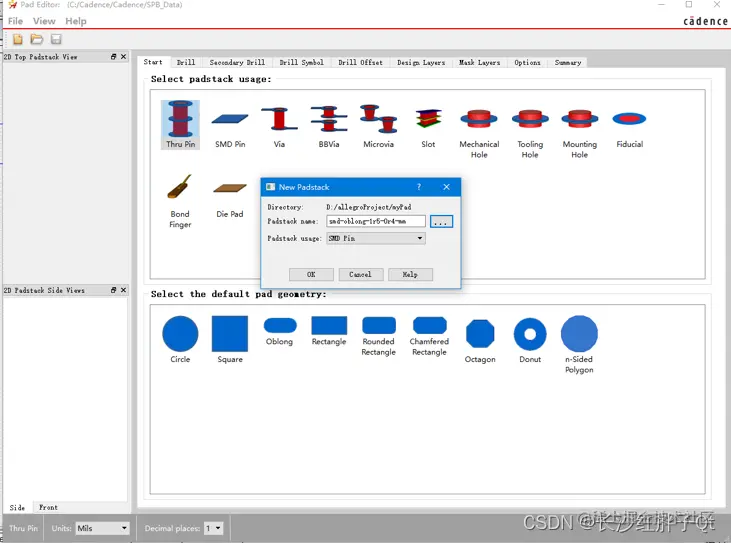Open the Help menu
Viewport: 731px width, 543px height.
click(76, 21)
